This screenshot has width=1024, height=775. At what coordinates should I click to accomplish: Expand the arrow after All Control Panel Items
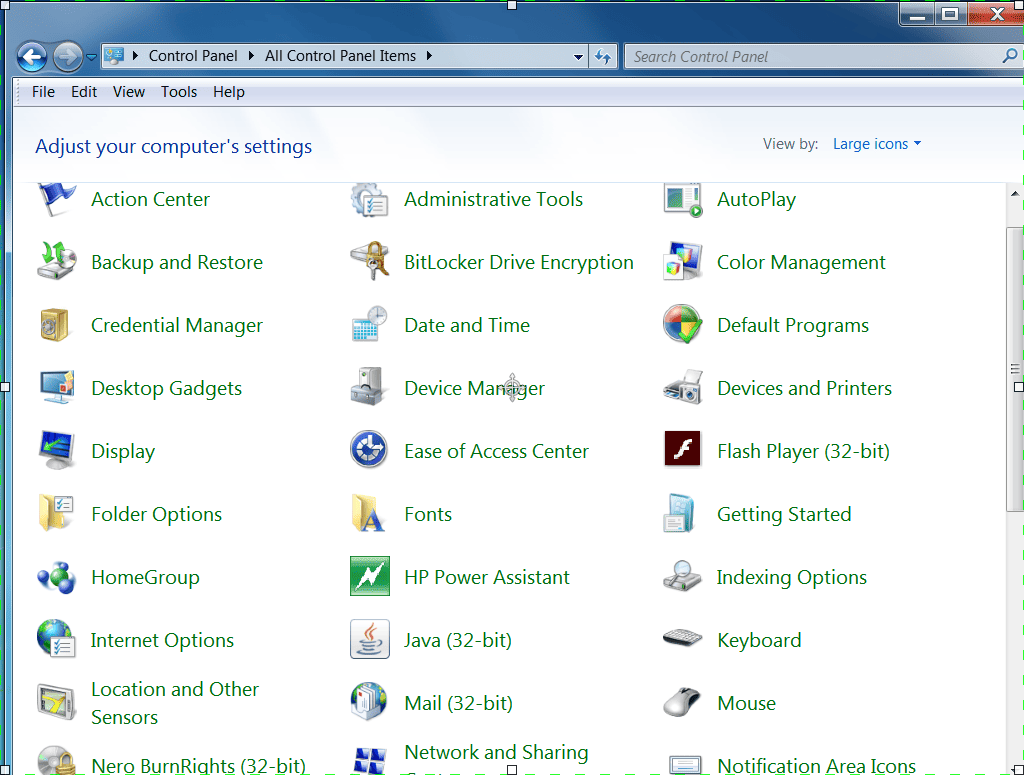429,56
